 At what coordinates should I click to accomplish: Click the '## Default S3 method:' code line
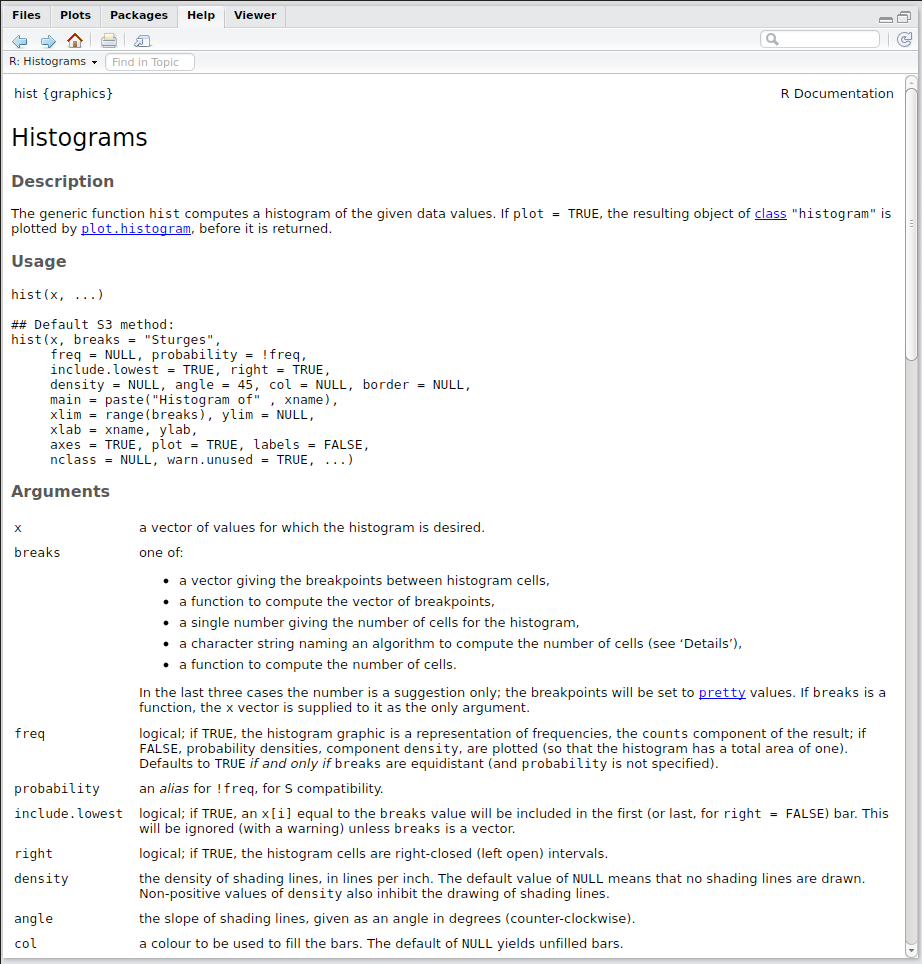93,325
